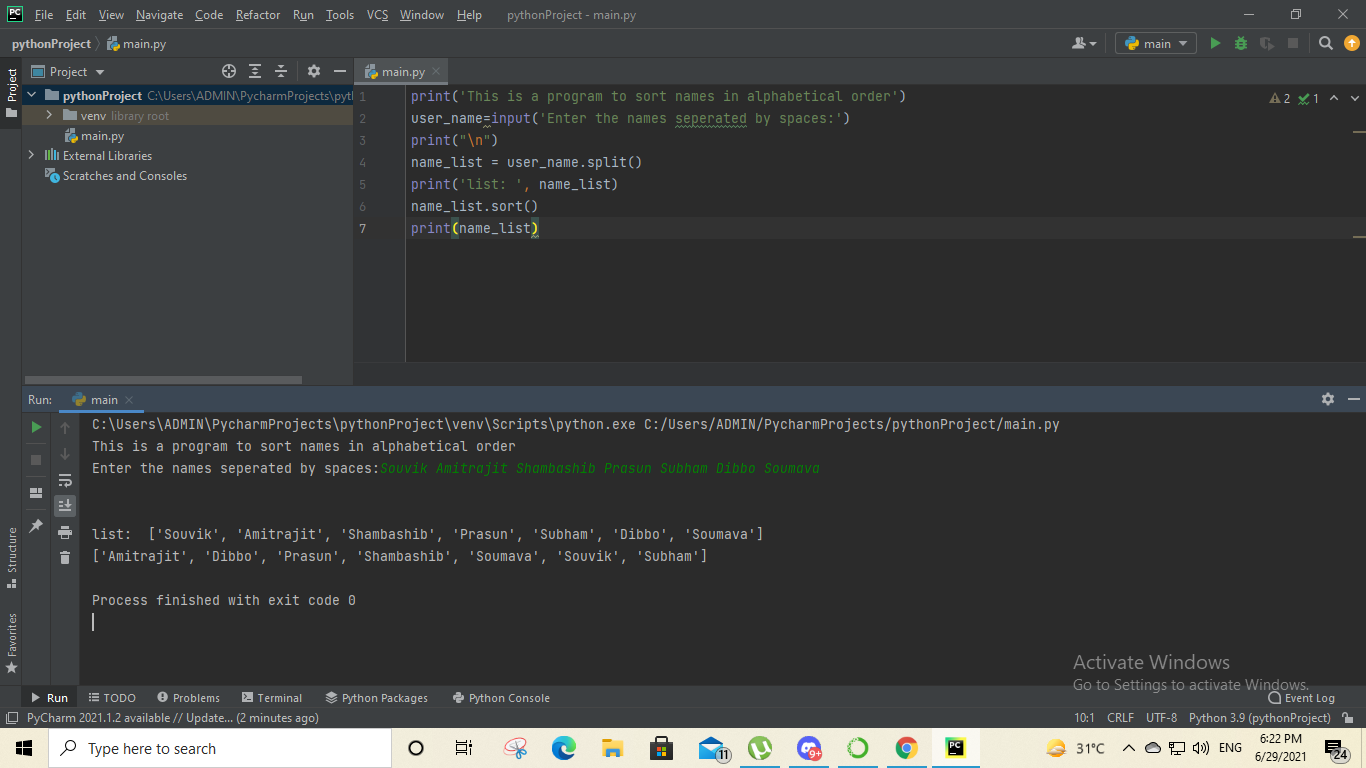Image resolution: width=1366 pixels, height=768 pixels.
Task: Click the orange IDE update arrow icon
Action: (x=1351, y=43)
